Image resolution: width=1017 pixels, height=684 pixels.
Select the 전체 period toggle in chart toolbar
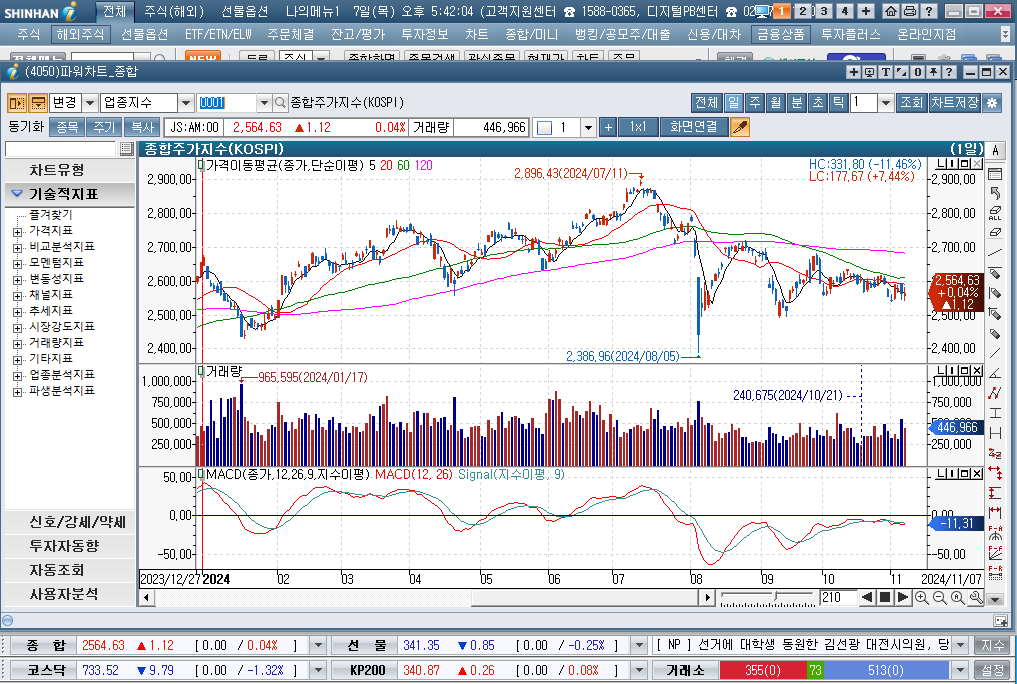click(x=706, y=102)
